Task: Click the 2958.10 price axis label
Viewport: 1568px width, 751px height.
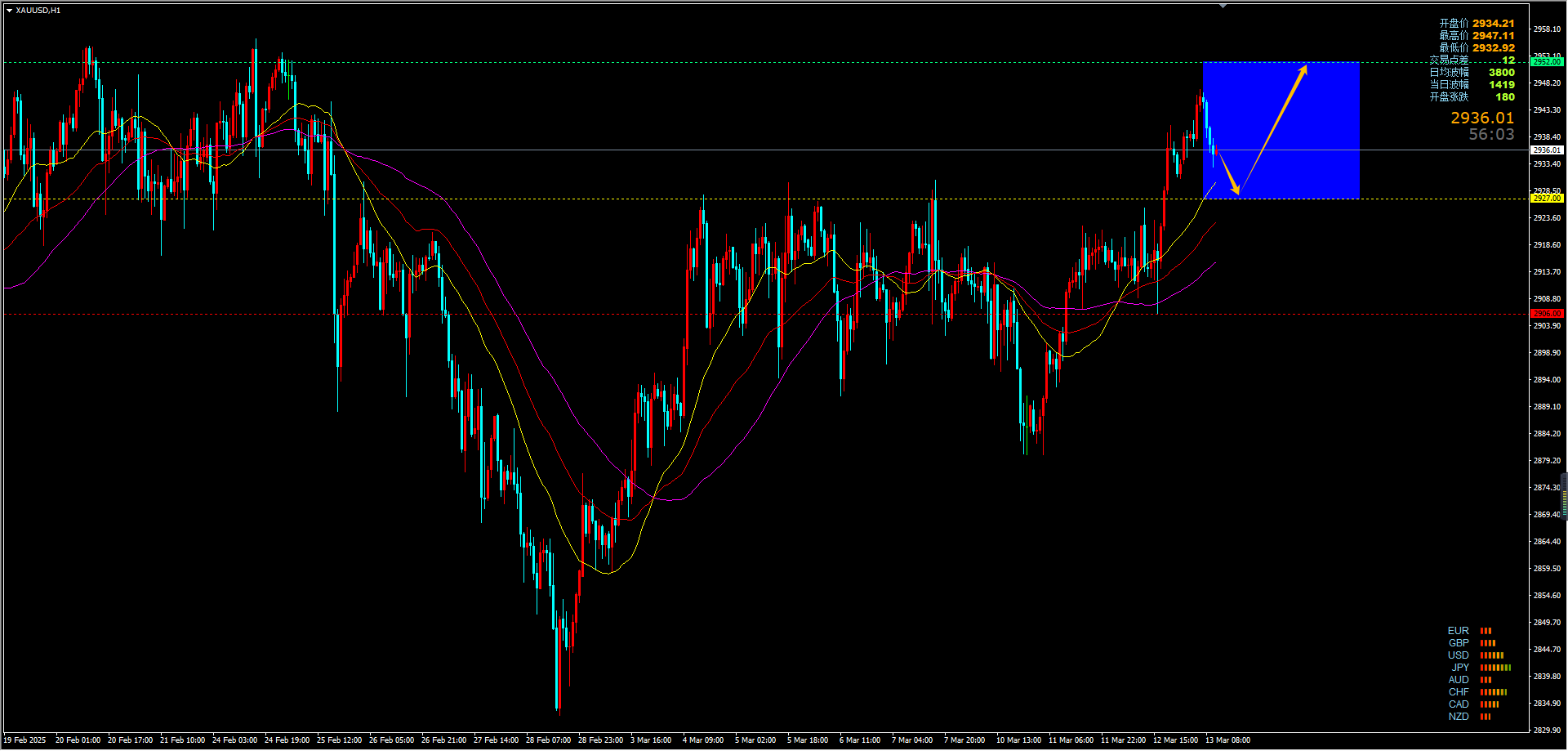Action: coord(1547,29)
